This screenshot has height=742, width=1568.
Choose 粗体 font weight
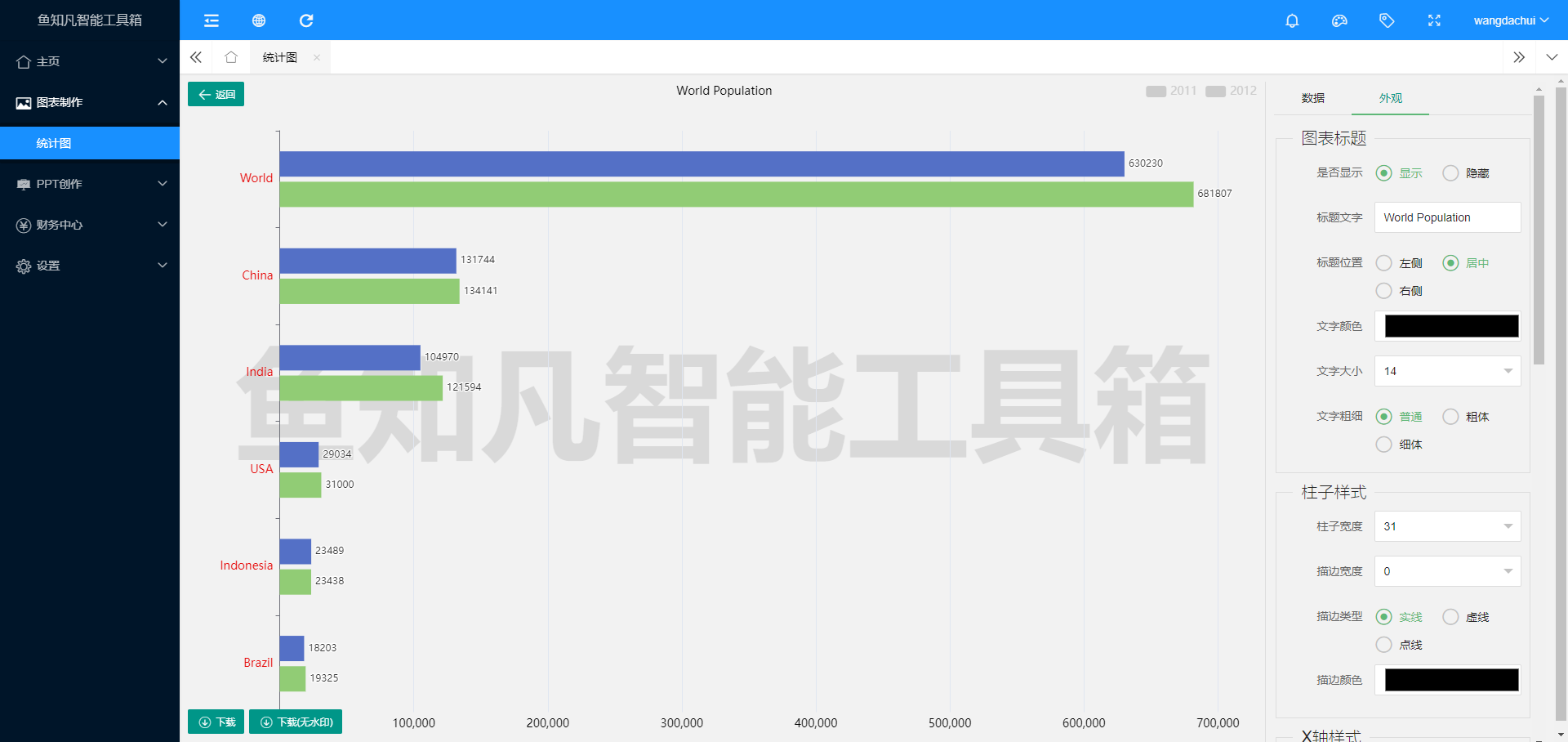tap(1466, 417)
